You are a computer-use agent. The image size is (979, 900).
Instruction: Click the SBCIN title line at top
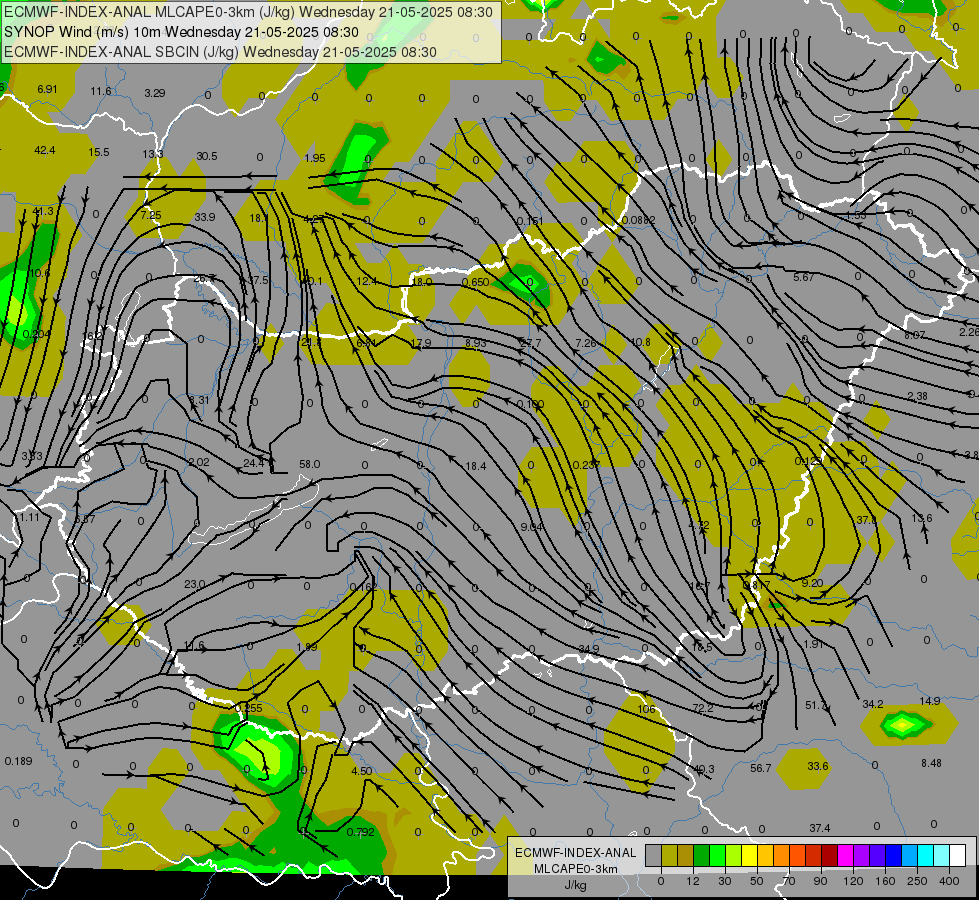tap(220, 52)
